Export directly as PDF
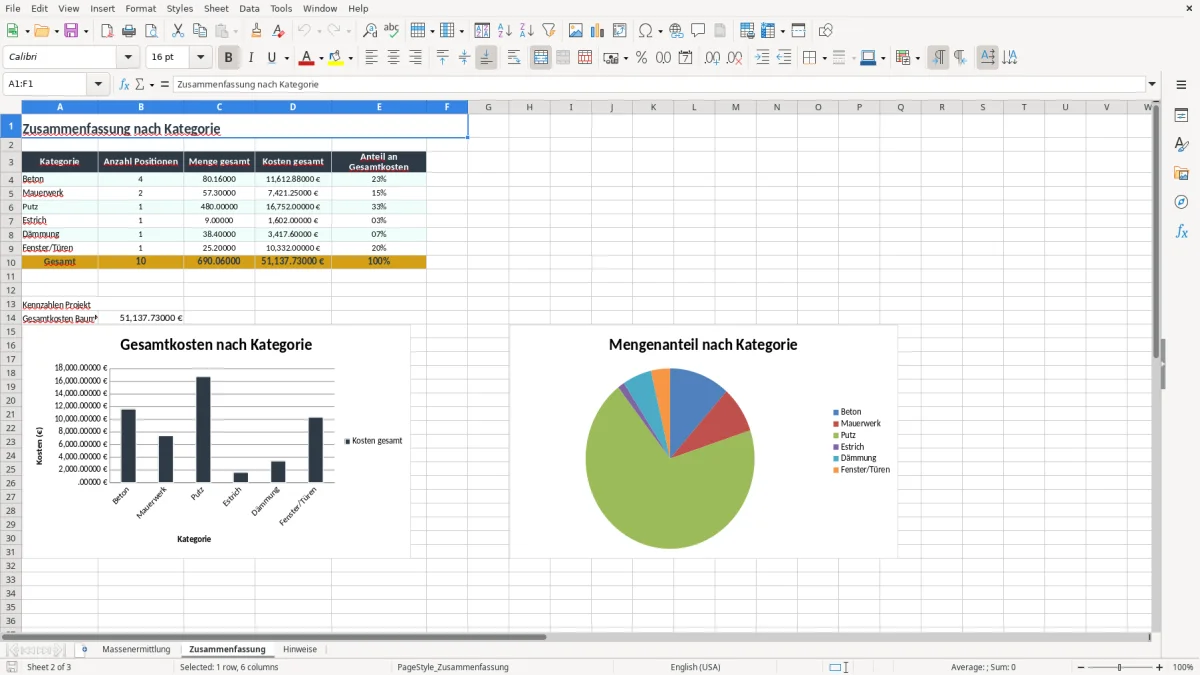 pyautogui.click(x=107, y=31)
